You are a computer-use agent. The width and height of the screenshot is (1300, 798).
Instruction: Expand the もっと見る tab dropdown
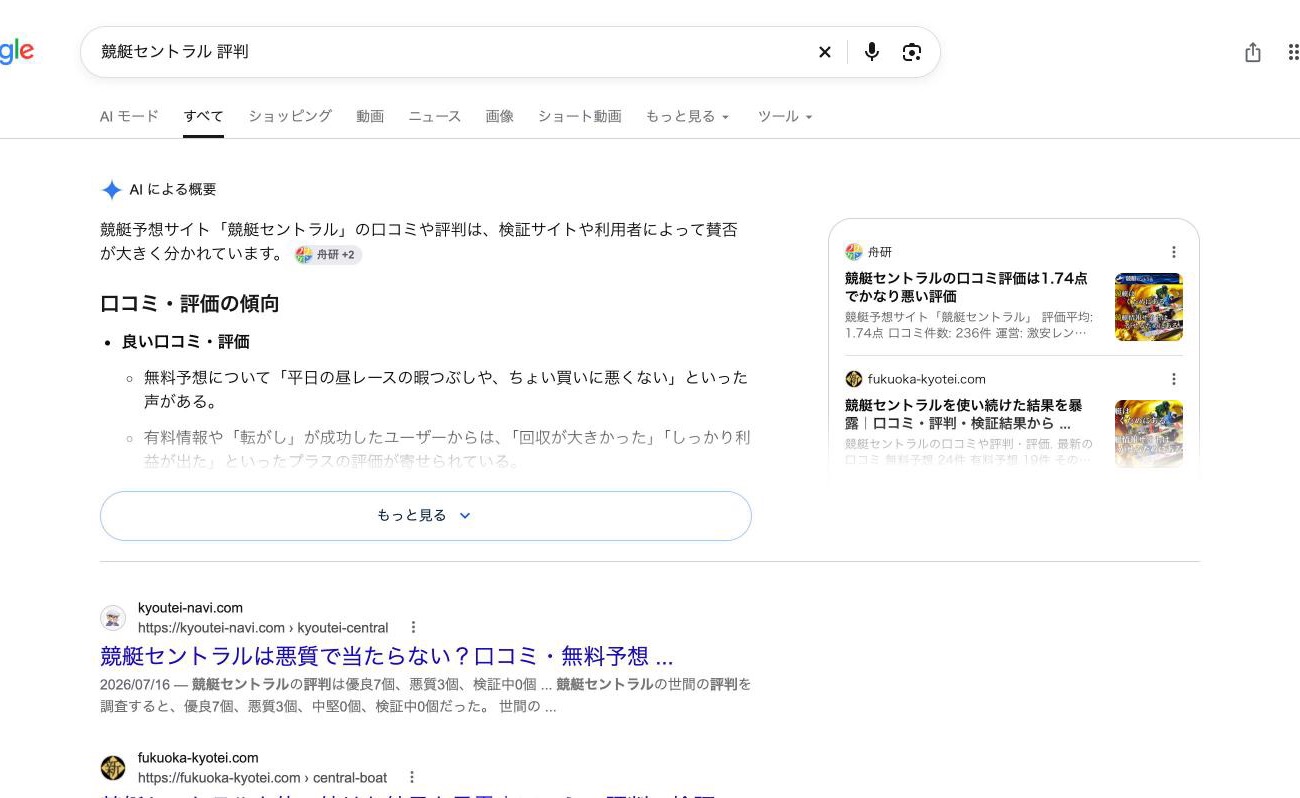point(687,116)
